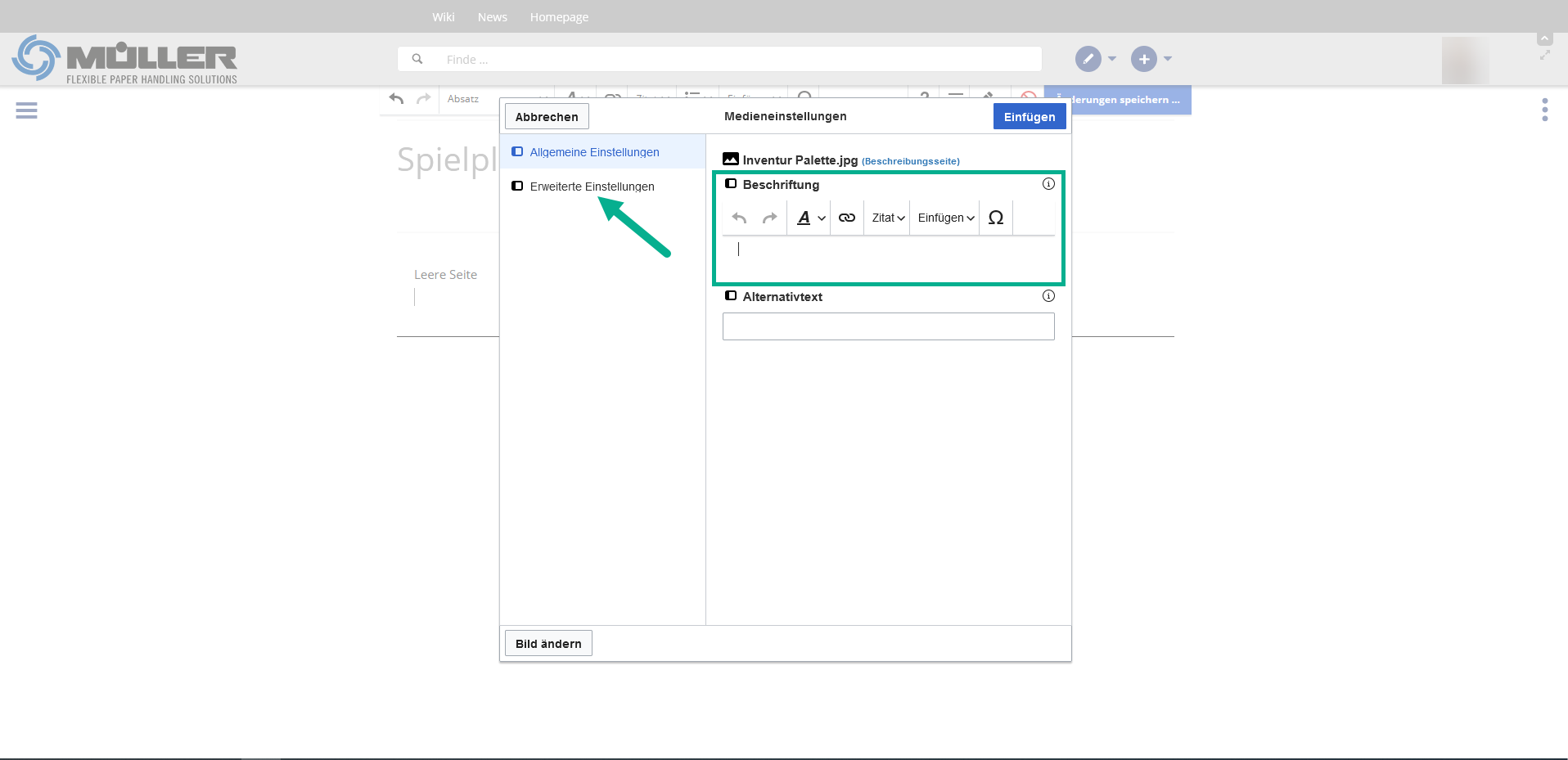Open special characters Omega icon

[x=995, y=218]
